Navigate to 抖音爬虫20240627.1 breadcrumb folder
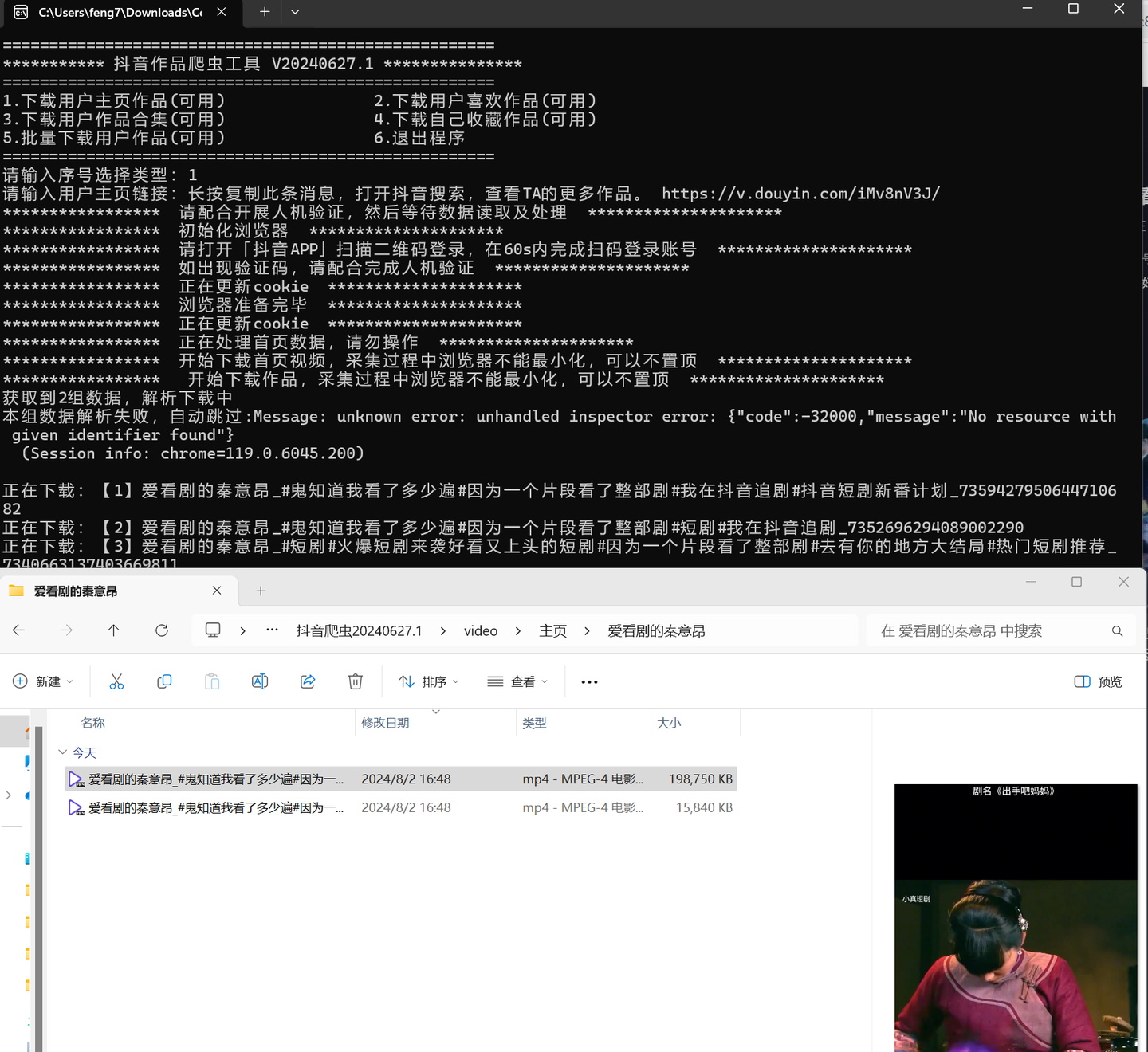Viewport: 1148px width, 1052px height. tap(359, 631)
